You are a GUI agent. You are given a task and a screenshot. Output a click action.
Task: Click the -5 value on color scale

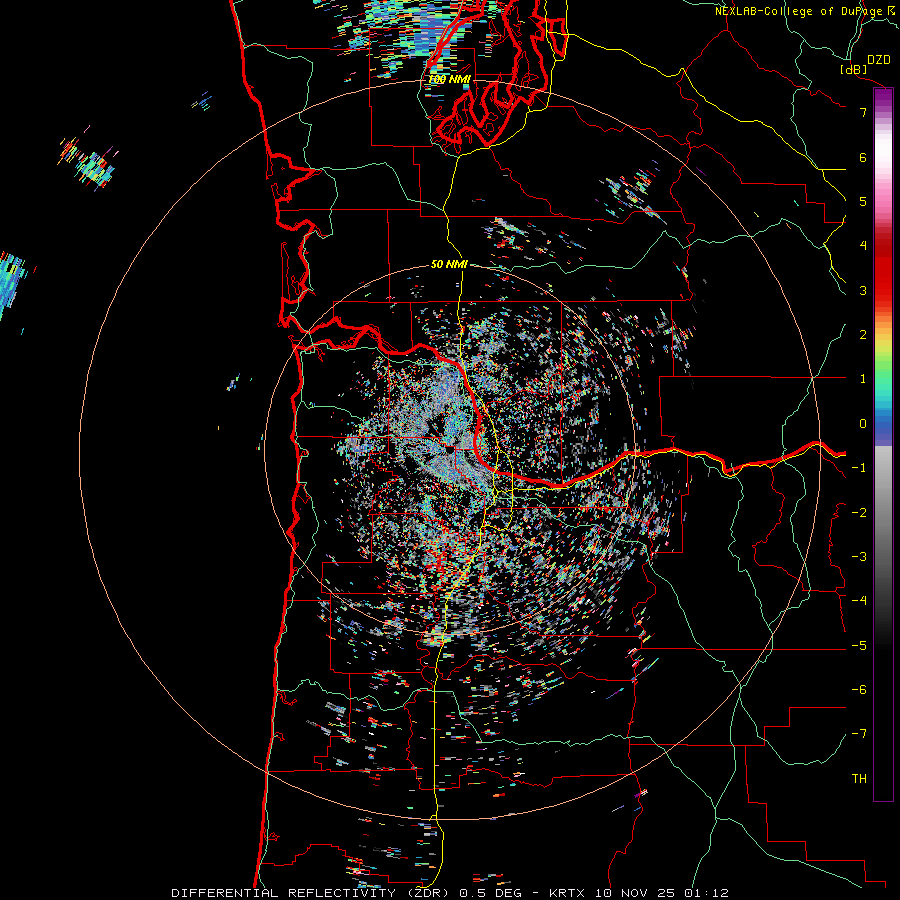pos(859,646)
